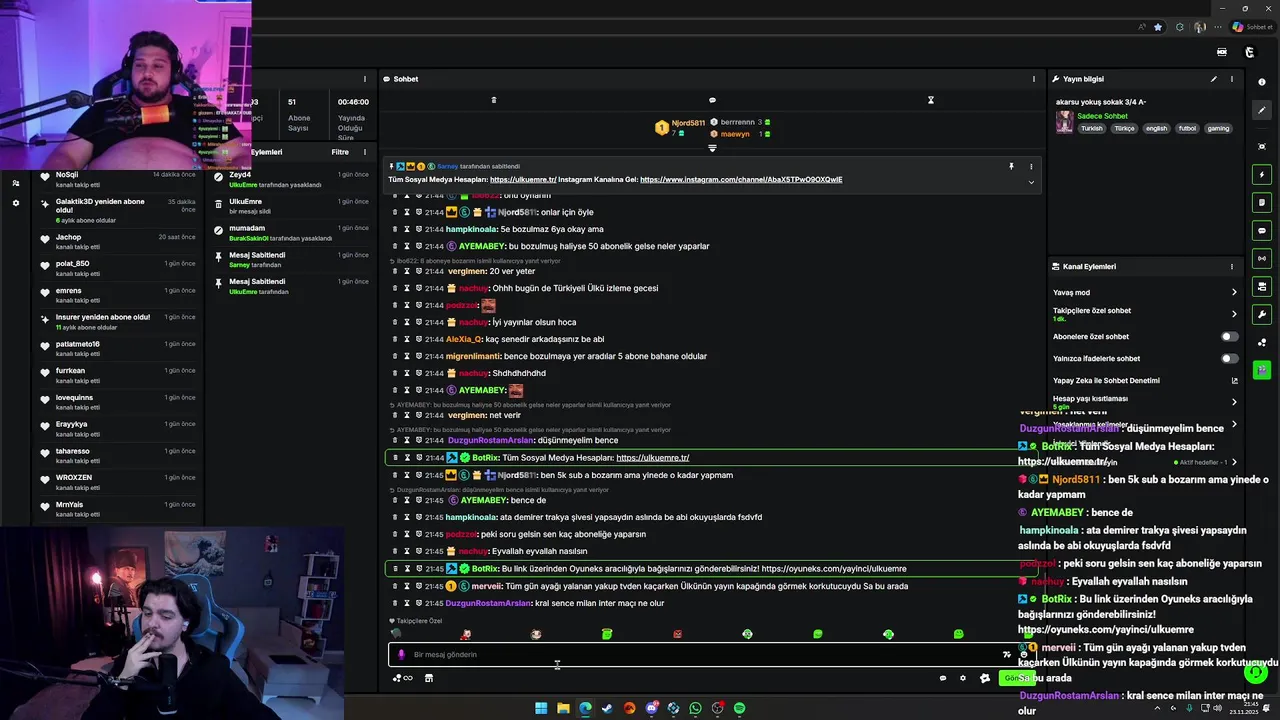Open the wrench tools icon in right sidebar

point(1262,314)
